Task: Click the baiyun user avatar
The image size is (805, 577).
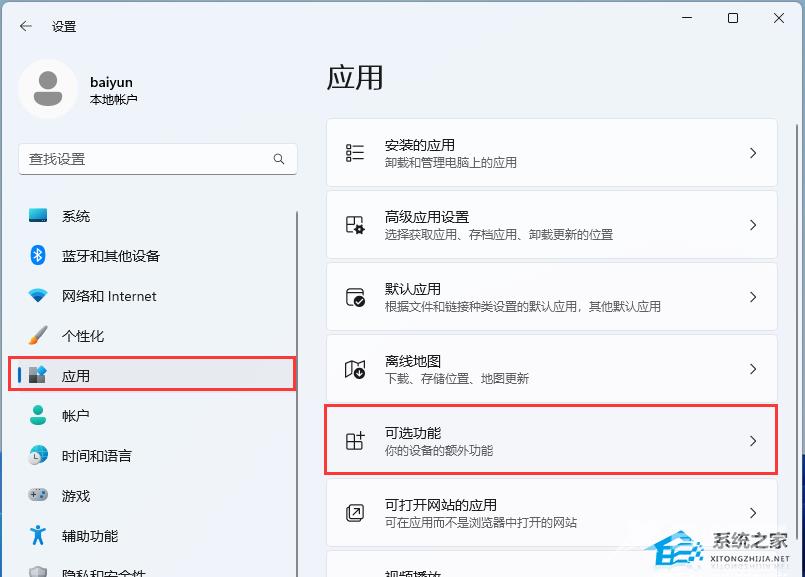Action: tap(48, 89)
